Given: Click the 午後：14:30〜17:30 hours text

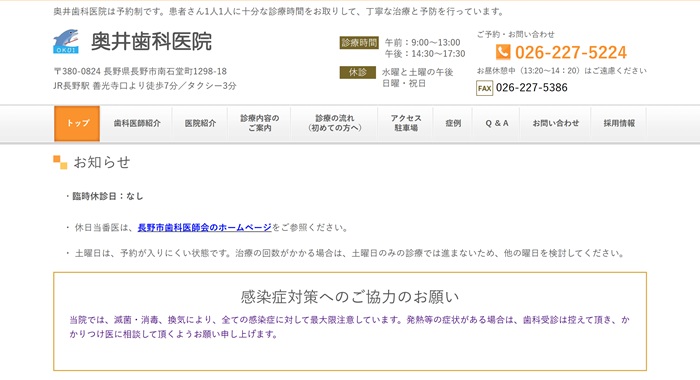Looking at the screenshot, I should tap(425, 54).
